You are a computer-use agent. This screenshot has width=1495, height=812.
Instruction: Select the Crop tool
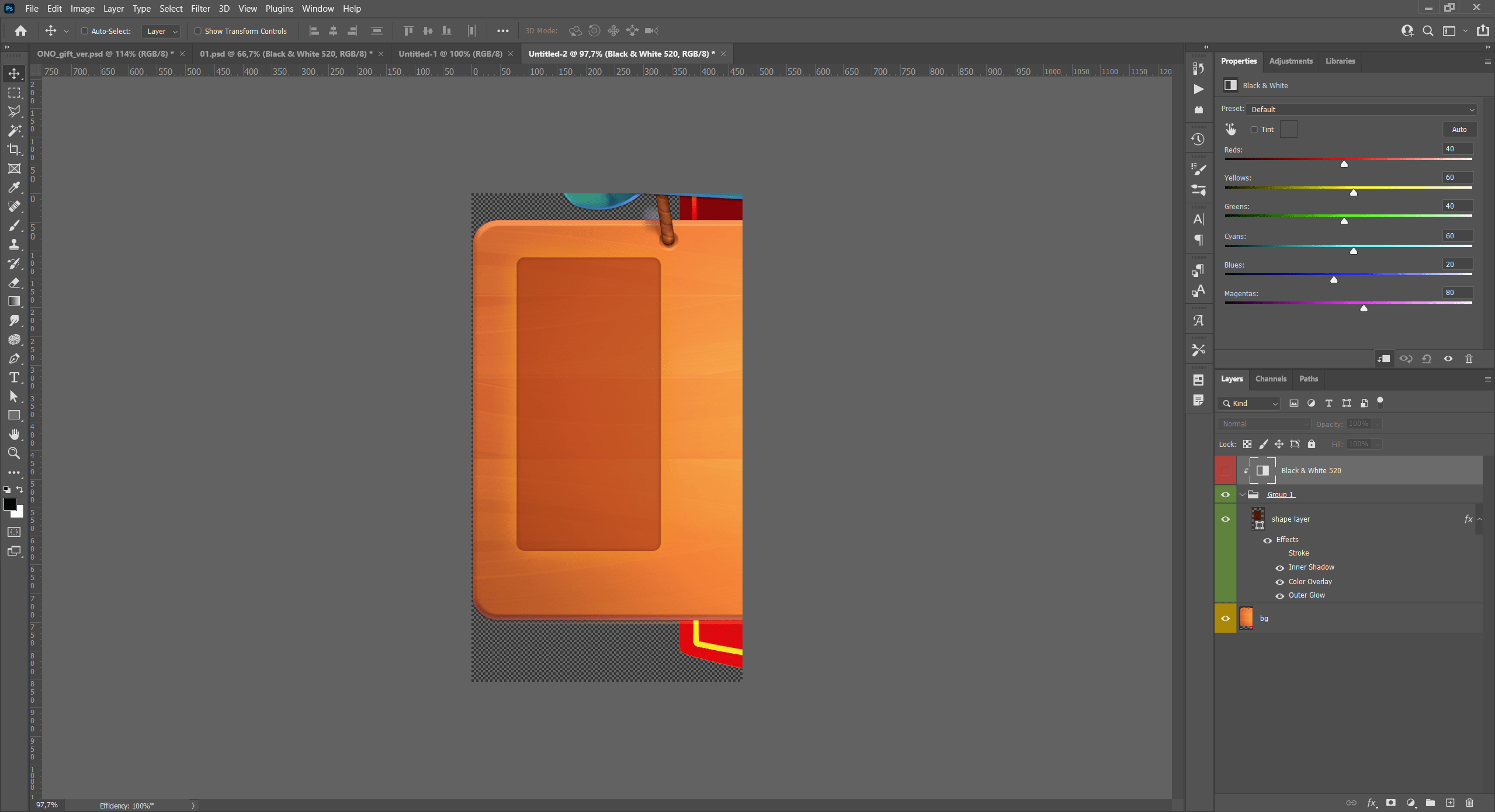coord(14,150)
